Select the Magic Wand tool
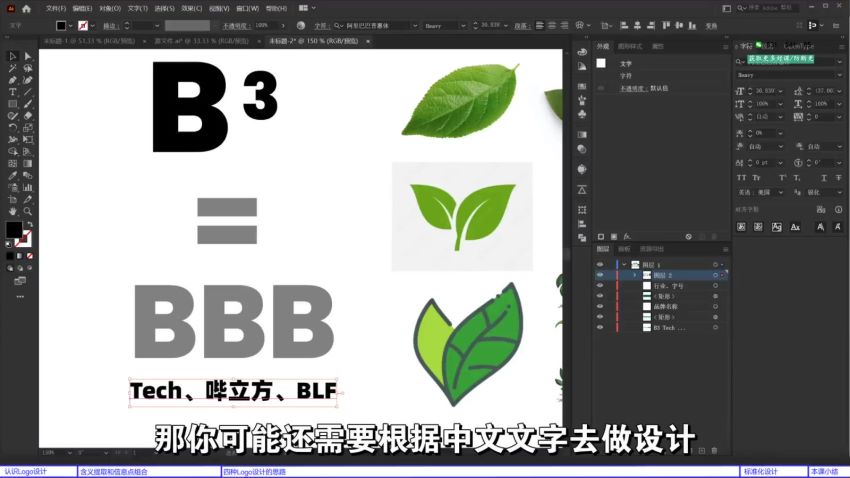The height and width of the screenshot is (478, 850). 13,68
